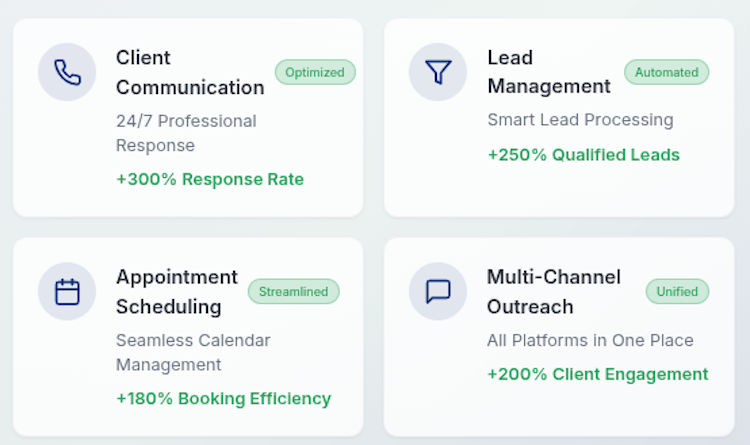
Task: Select the 24/7 Professional Response description
Action: click(186, 133)
